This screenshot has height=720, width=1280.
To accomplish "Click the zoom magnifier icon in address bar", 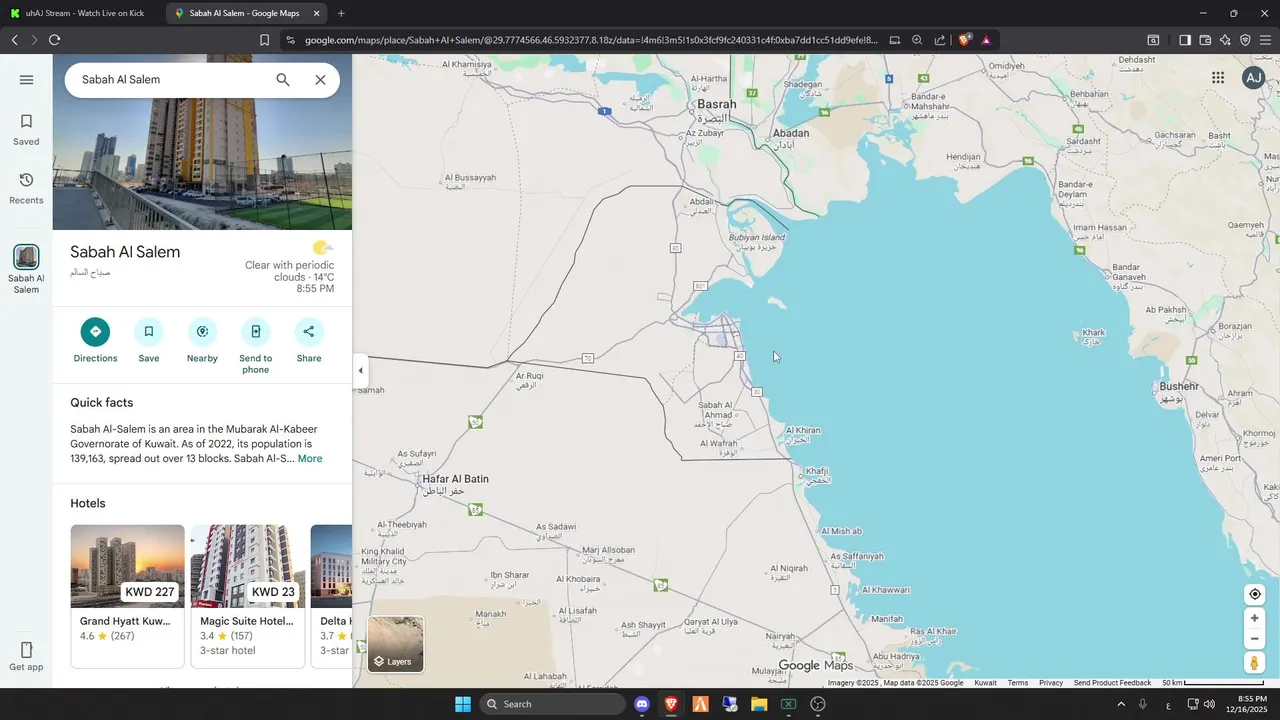I will click(917, 40).
